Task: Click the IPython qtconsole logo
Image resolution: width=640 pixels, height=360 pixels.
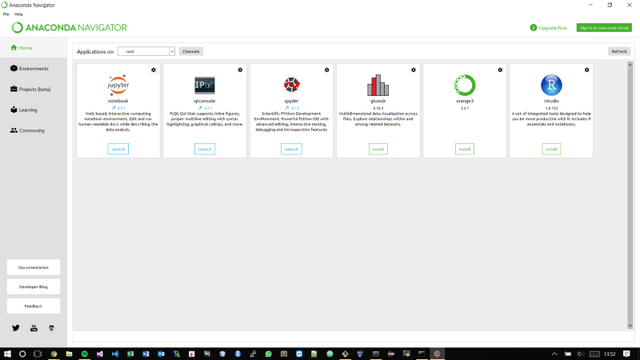Action: [204, 85]
